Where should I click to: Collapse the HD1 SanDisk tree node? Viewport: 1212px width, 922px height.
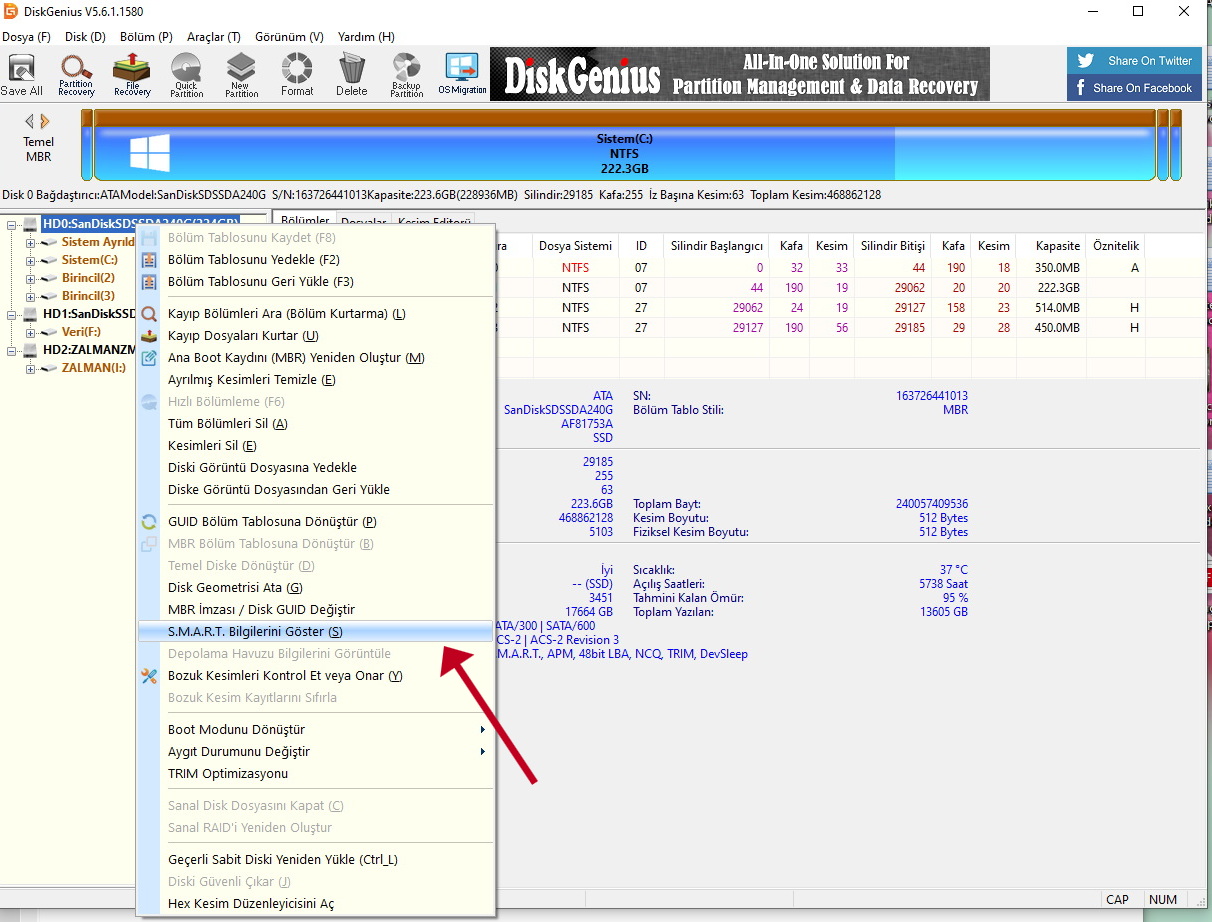(11, 314)
